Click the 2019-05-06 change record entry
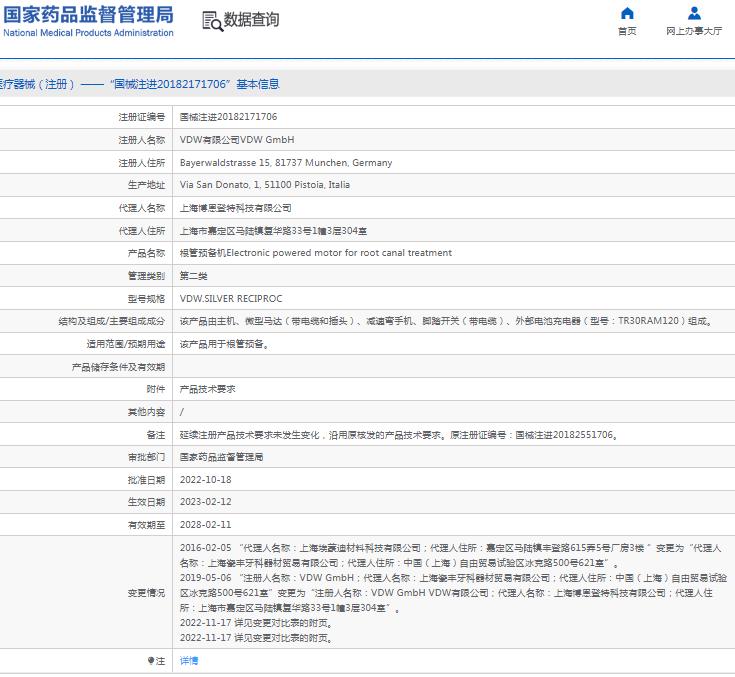Viewport: 735px width, 677px height. click(453, 593)
